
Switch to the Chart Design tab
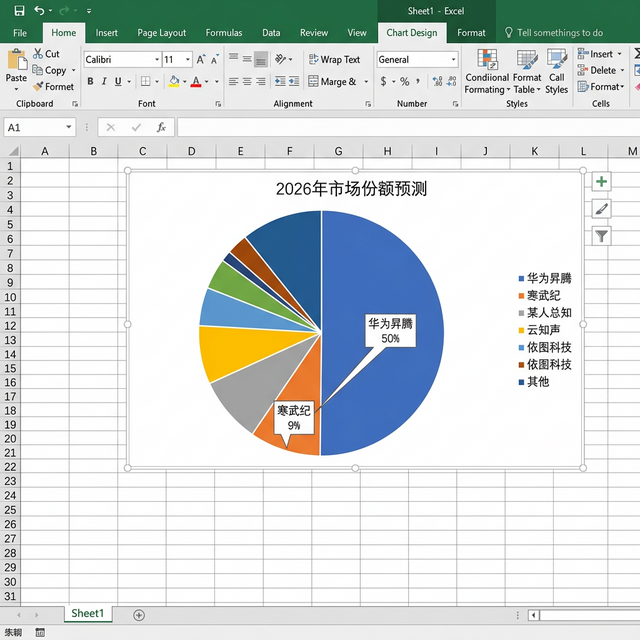pos(412,33)
